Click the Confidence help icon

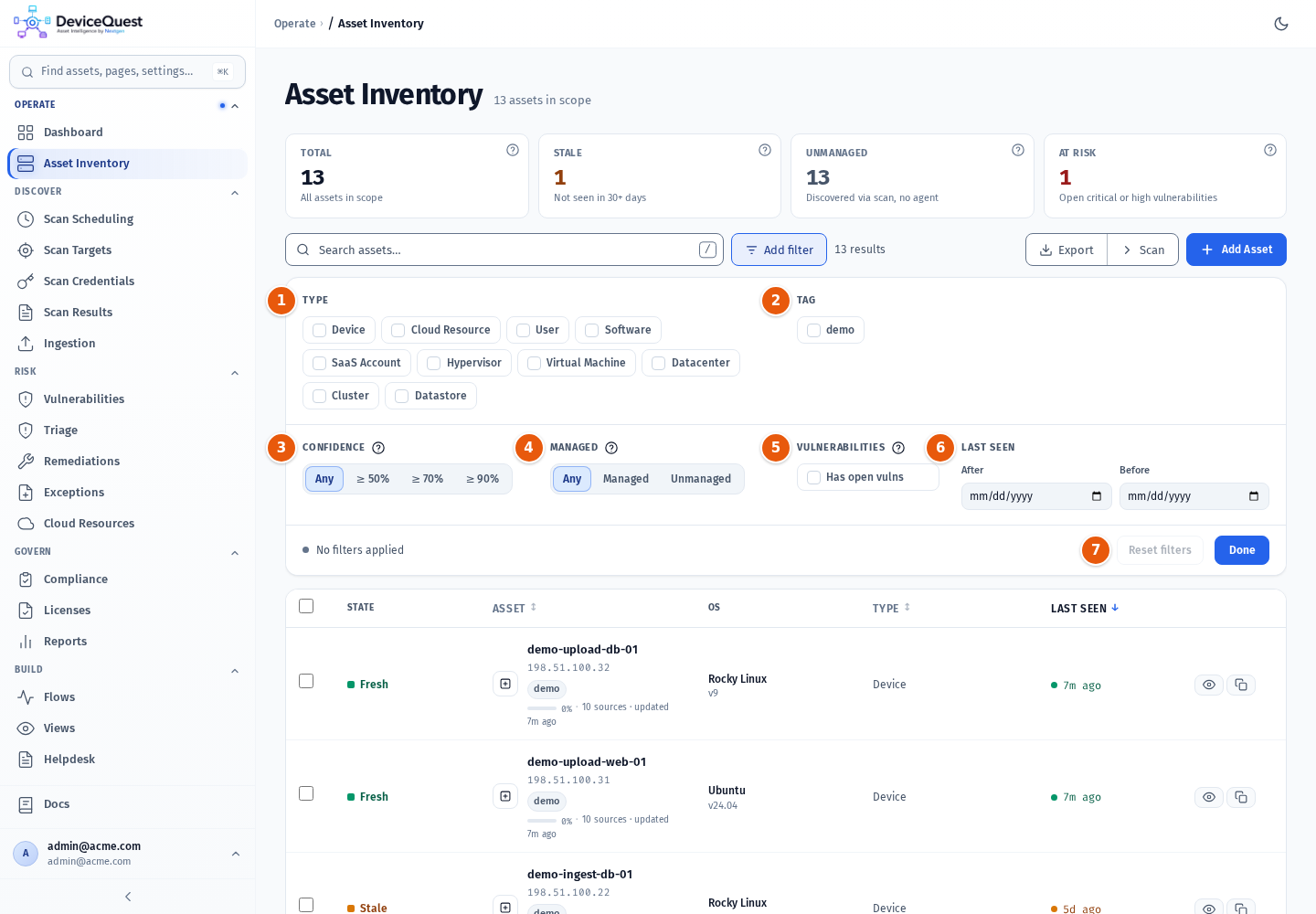378,448
